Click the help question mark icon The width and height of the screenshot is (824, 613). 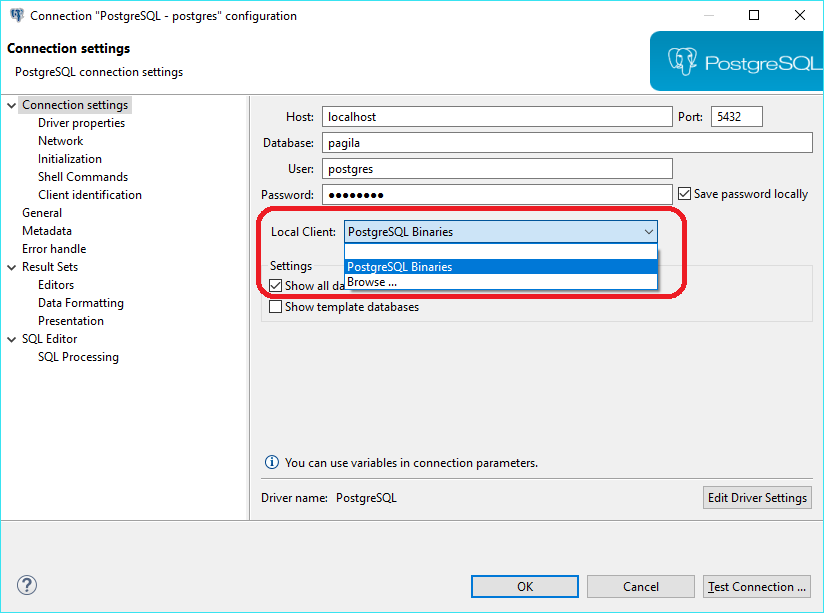27,585
